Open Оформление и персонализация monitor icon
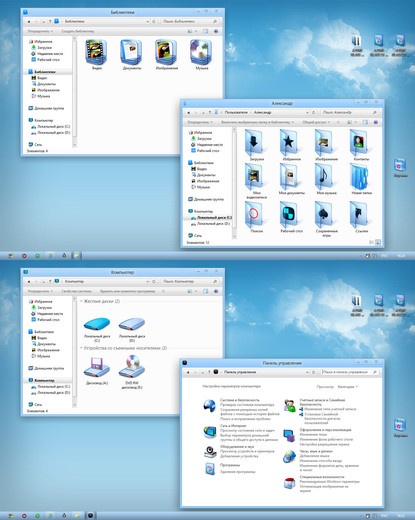 coord(289,436)
